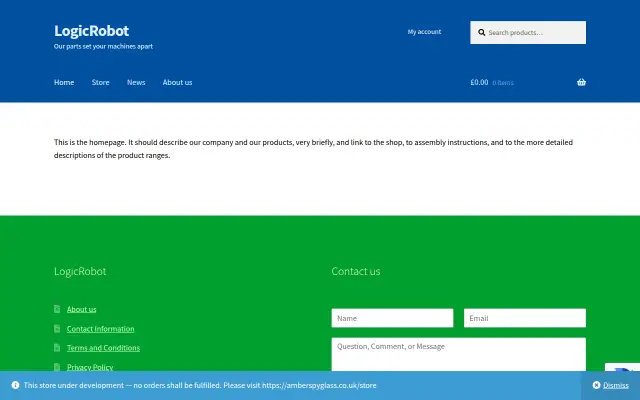
Task: Click page icon beside Privacy Policy
Action: tap(57, 367)
